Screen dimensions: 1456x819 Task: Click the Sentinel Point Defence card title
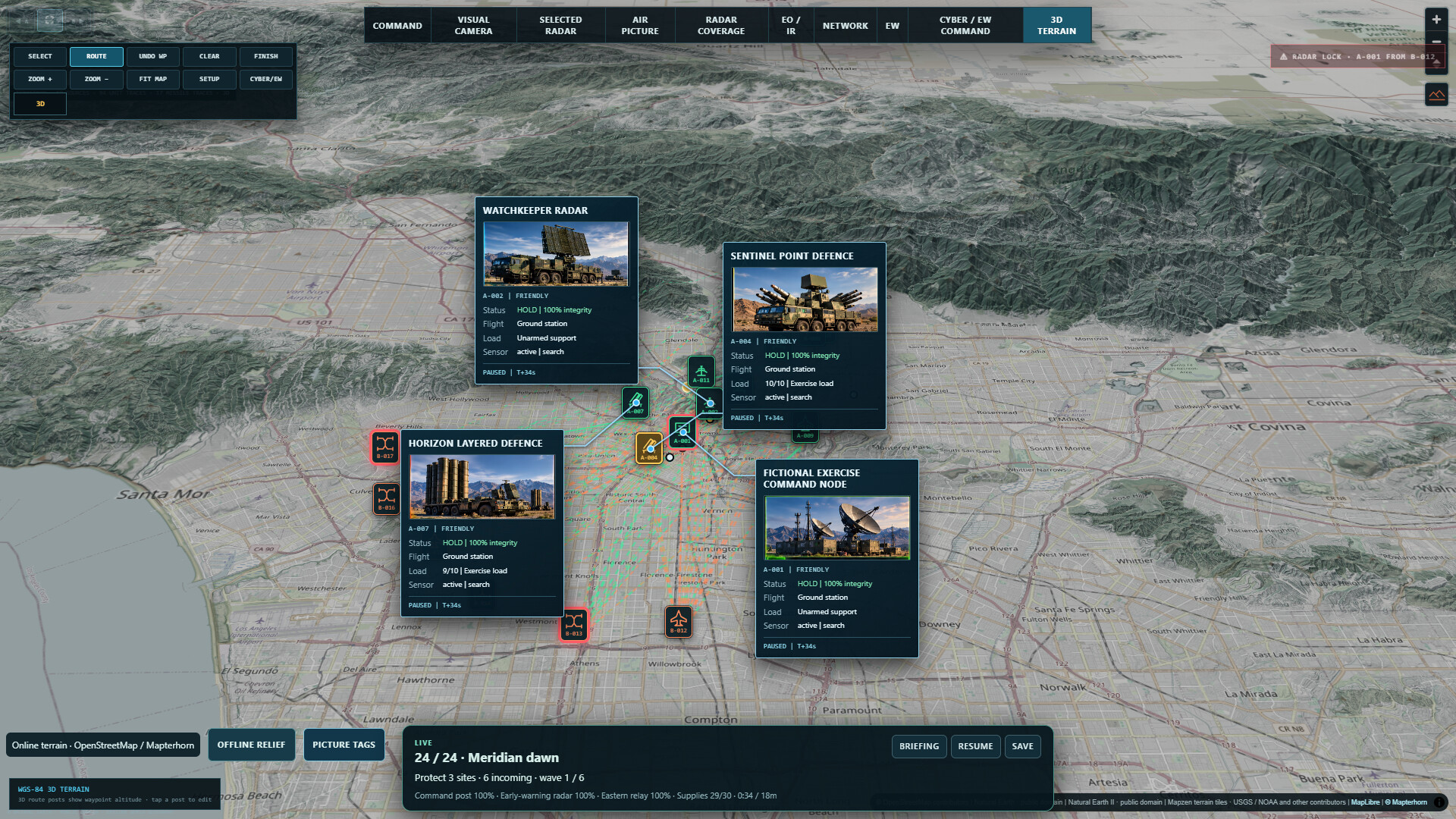click(792, 256)
